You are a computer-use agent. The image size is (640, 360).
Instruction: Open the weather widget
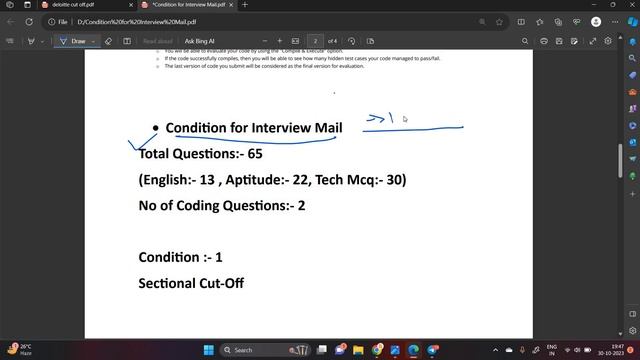pyautogui.click(x=20, y=349)
